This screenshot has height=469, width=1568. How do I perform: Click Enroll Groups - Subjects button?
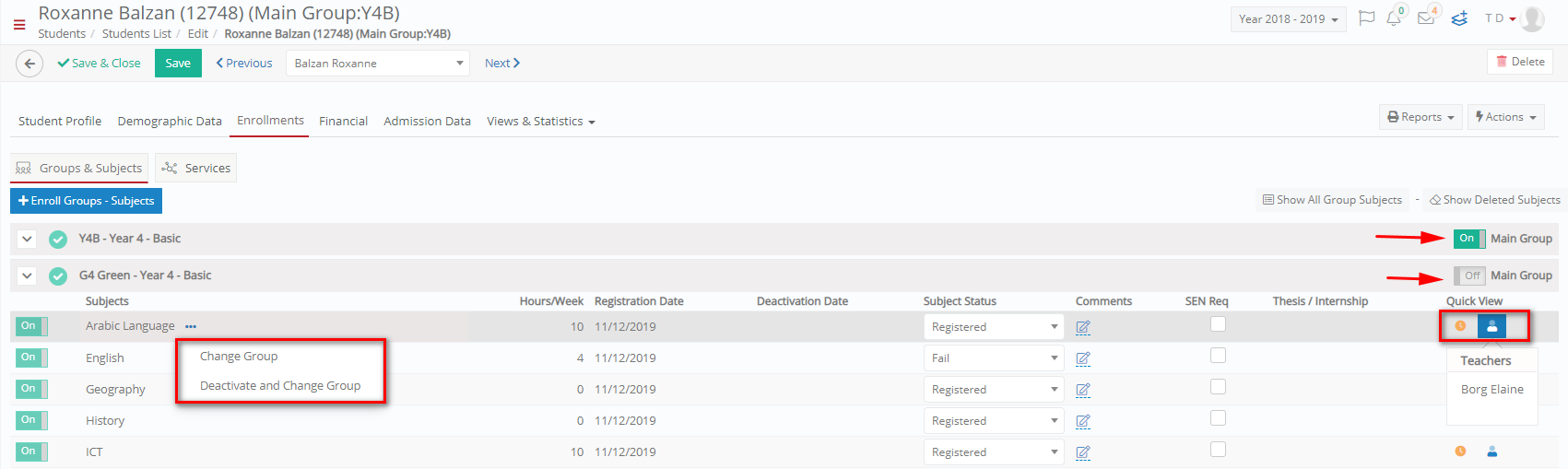tap(87, 201)
